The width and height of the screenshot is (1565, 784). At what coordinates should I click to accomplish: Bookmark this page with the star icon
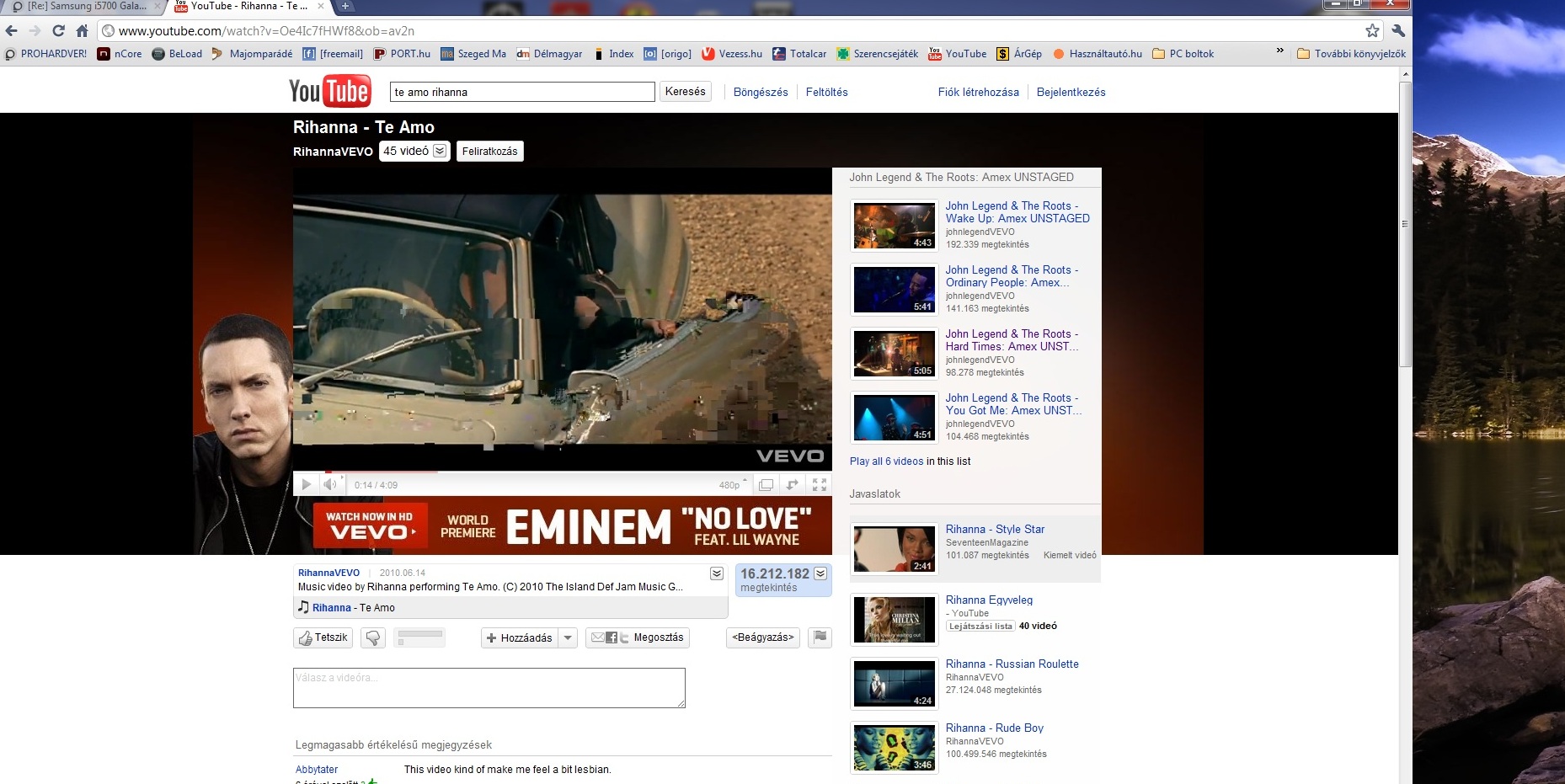1372,31
